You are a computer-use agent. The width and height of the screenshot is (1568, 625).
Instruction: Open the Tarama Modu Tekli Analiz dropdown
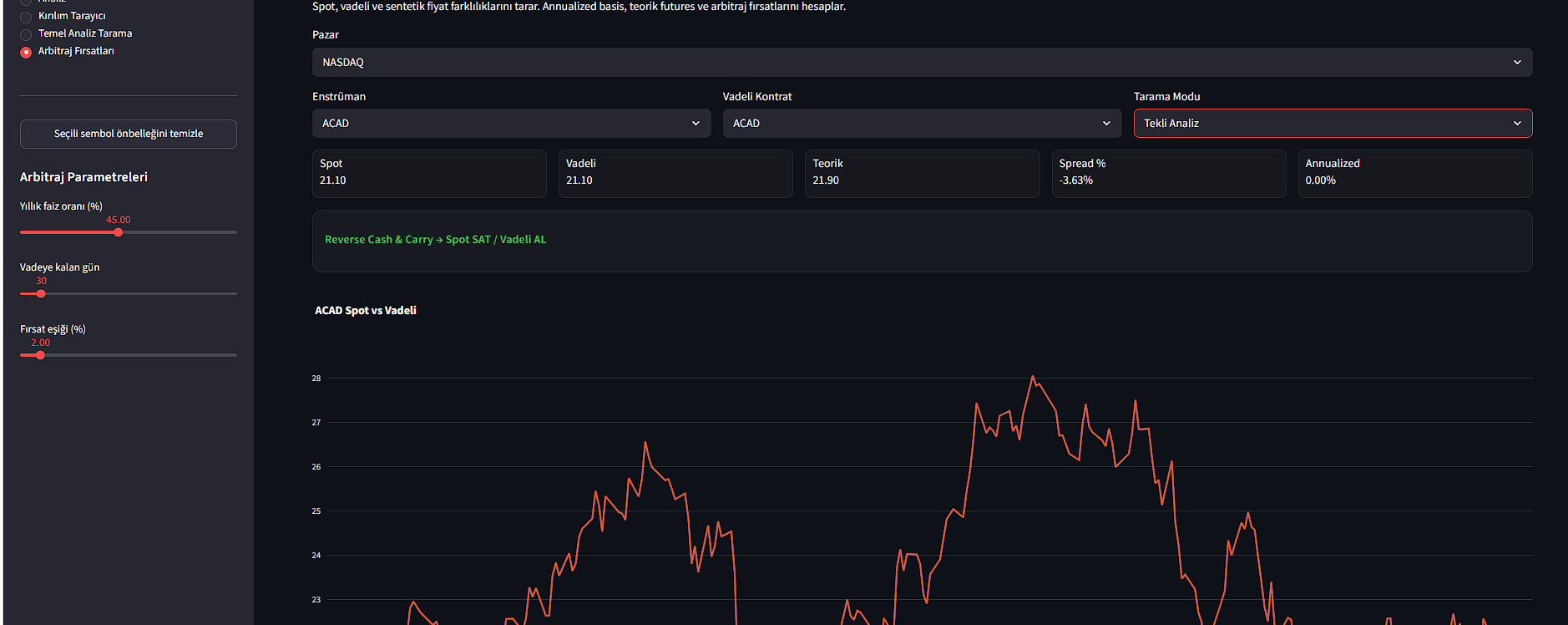[x=1333, y=124]
